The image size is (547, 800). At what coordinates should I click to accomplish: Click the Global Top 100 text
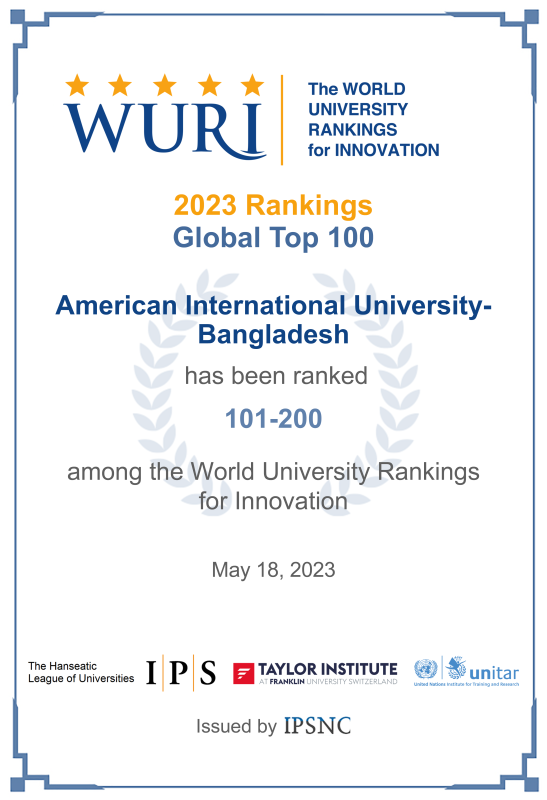(x=273, y=238)
